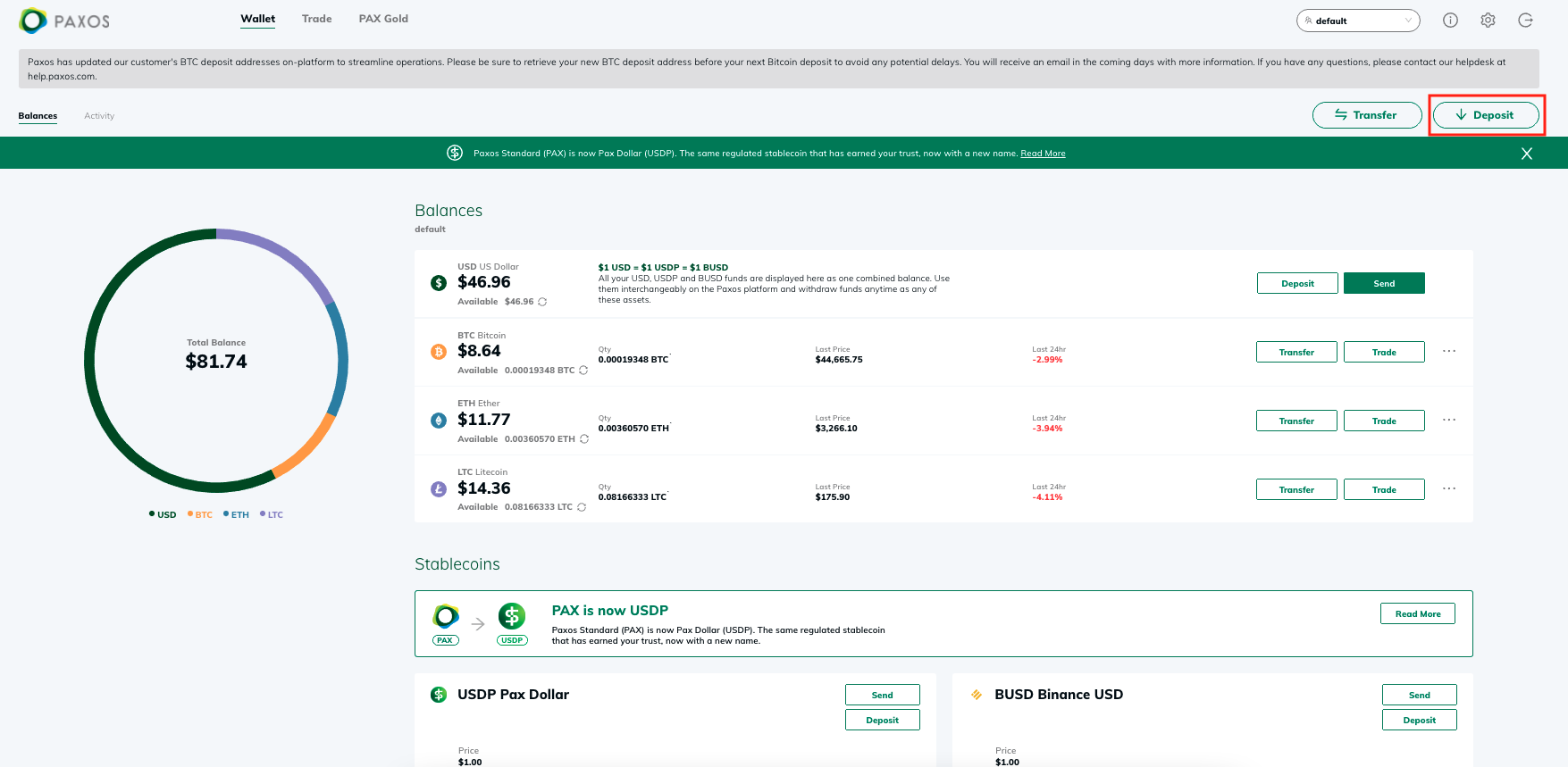This screenshot has height=767, width=1568.
Task: Click the BUSD Binance USD card icon
Action: pyautogui.click(x=977, y=695)
